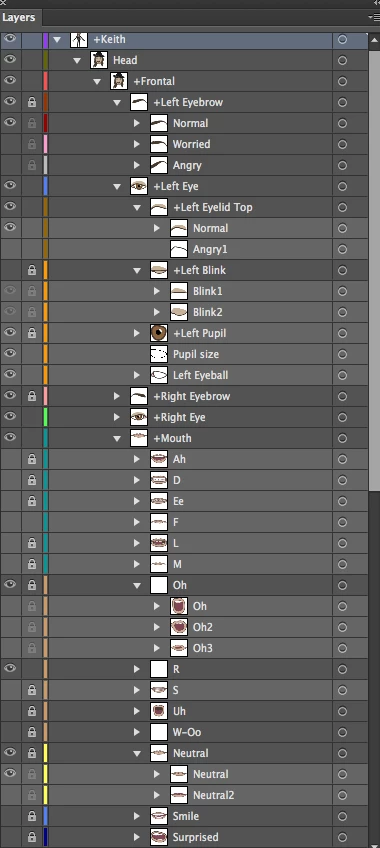Click the +Left Pupil layer thumbnail
This screenshot has width=380, height=848.
click(159, 333)
